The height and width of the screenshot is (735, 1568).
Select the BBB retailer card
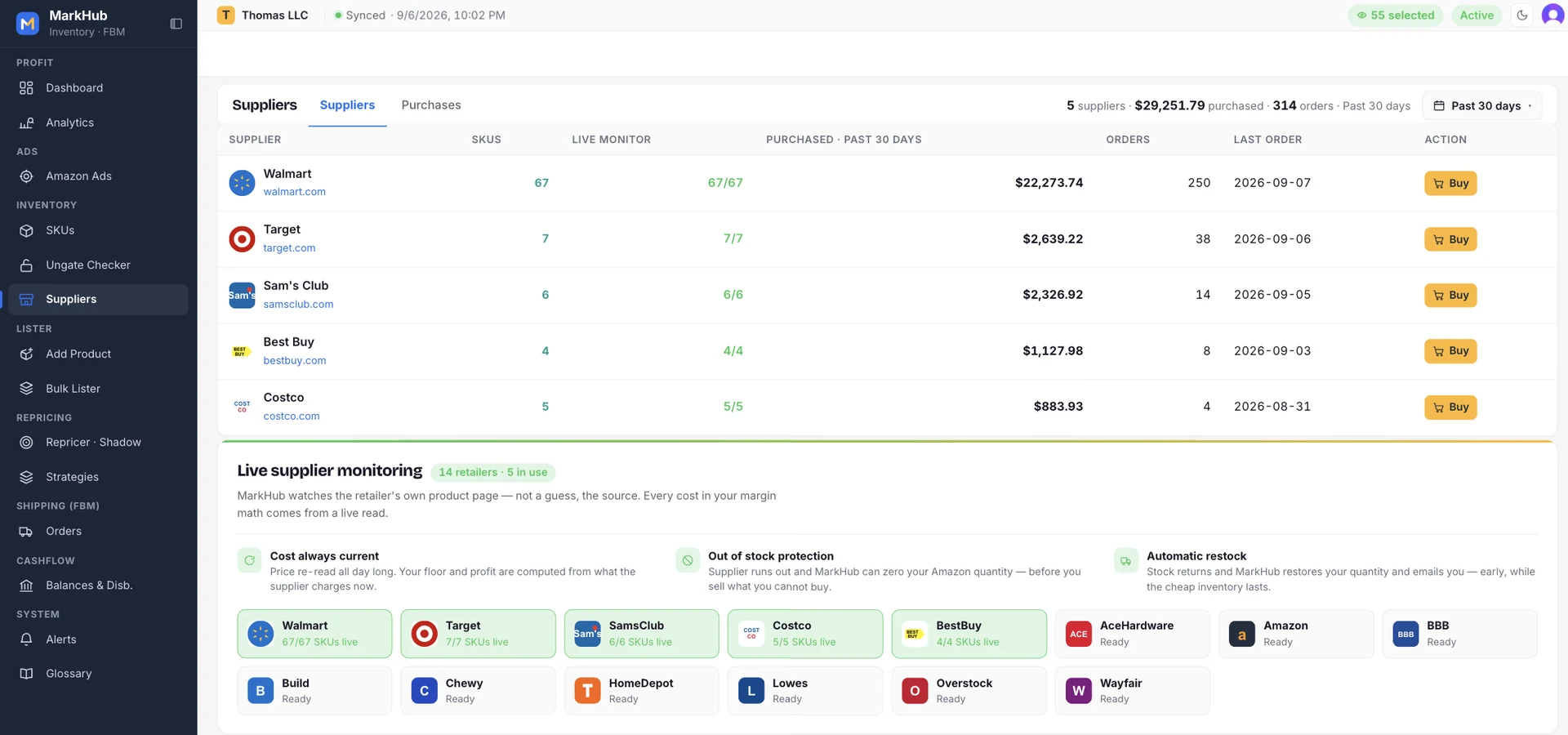1459,634
